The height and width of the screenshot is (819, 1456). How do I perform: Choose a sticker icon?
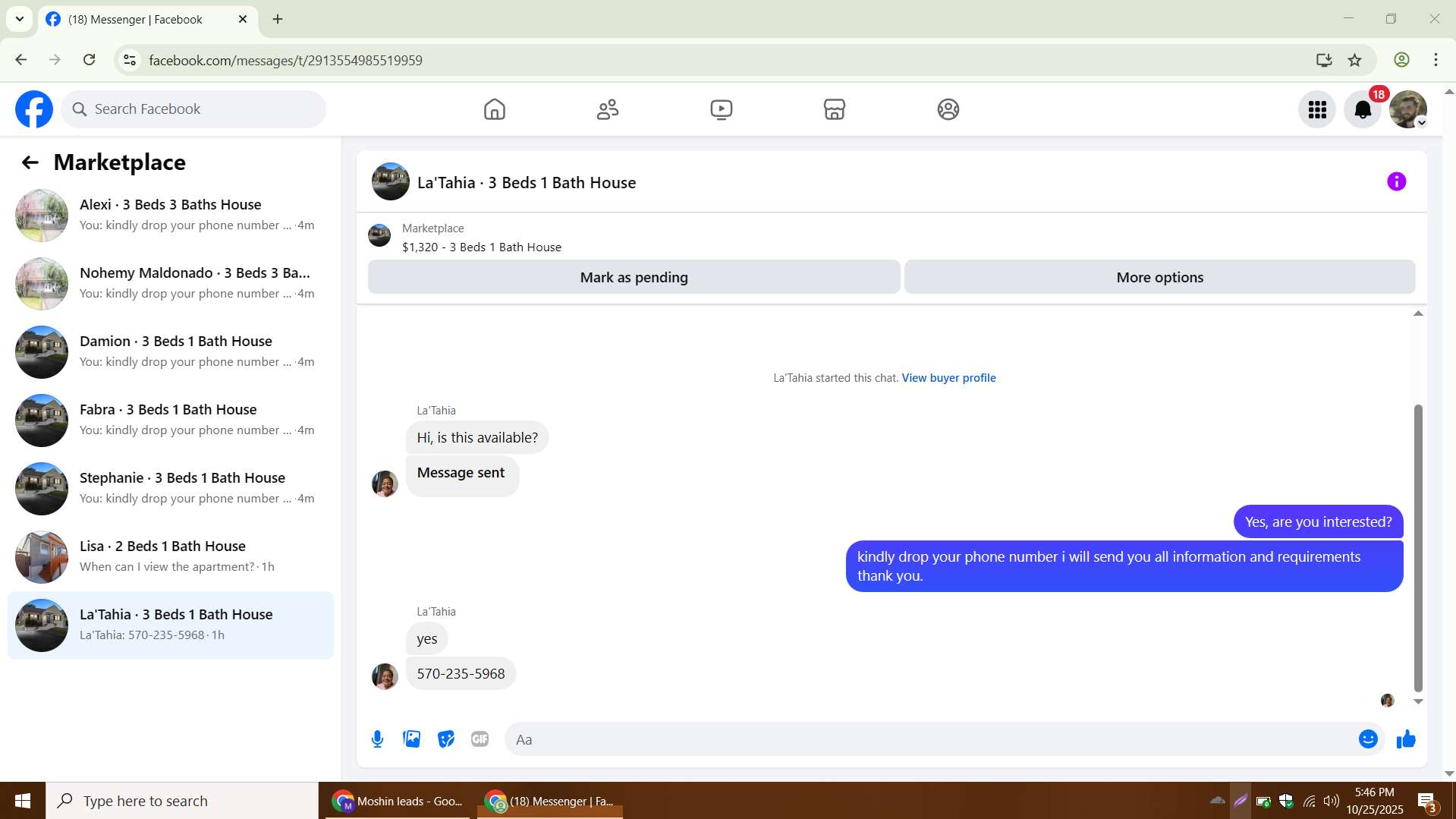446,739
